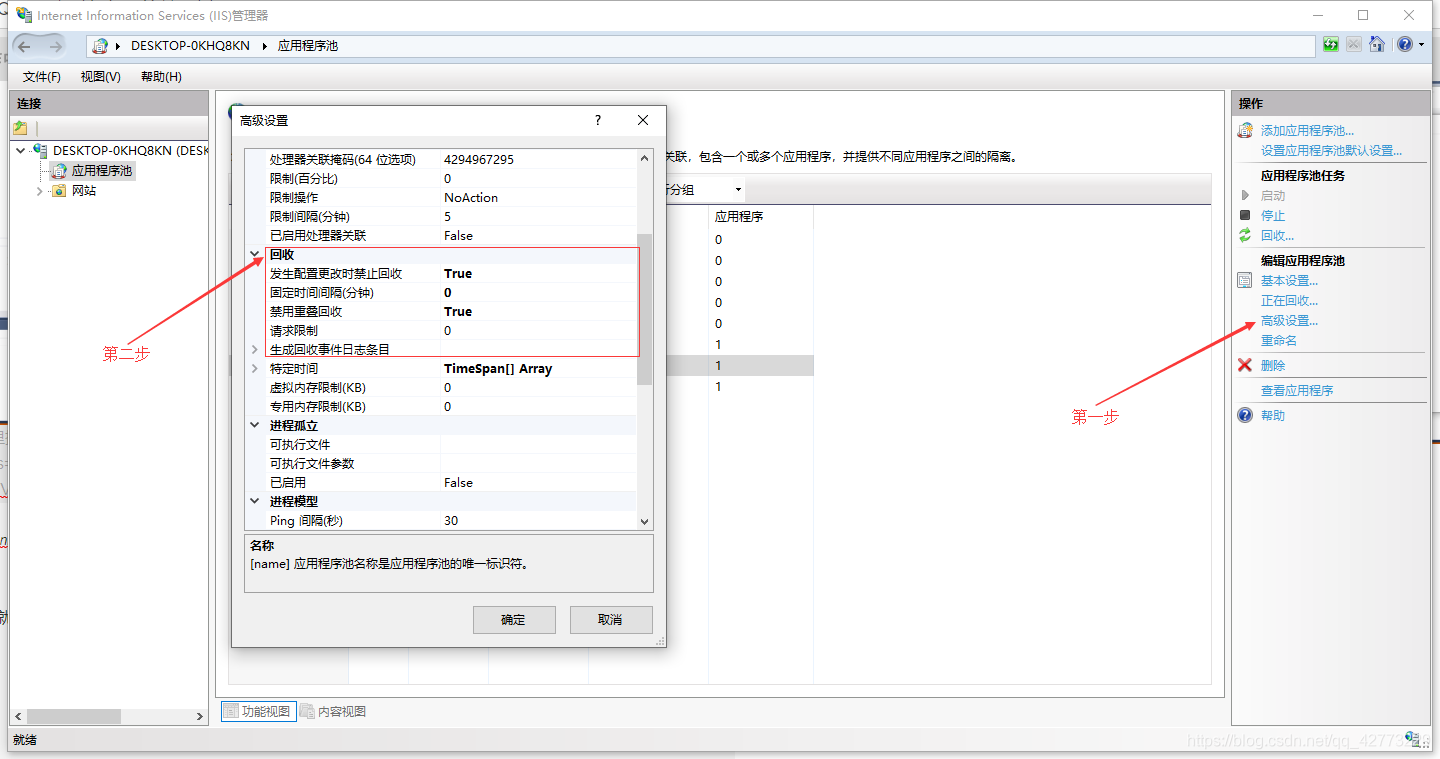Screen dimensions: 1440x759
Task: Click 请求限制 value field
Action: point(538,331)
